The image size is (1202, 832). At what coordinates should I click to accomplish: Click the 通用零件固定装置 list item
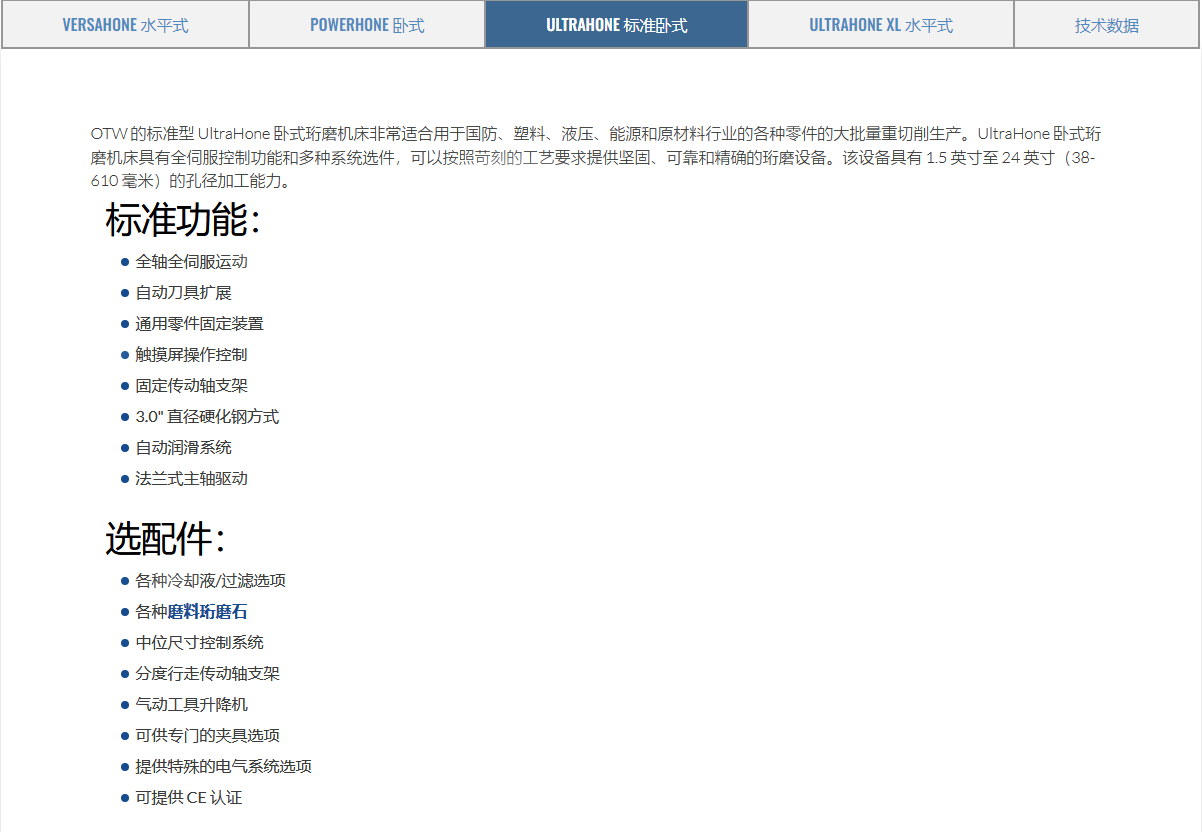click(199, 324)
